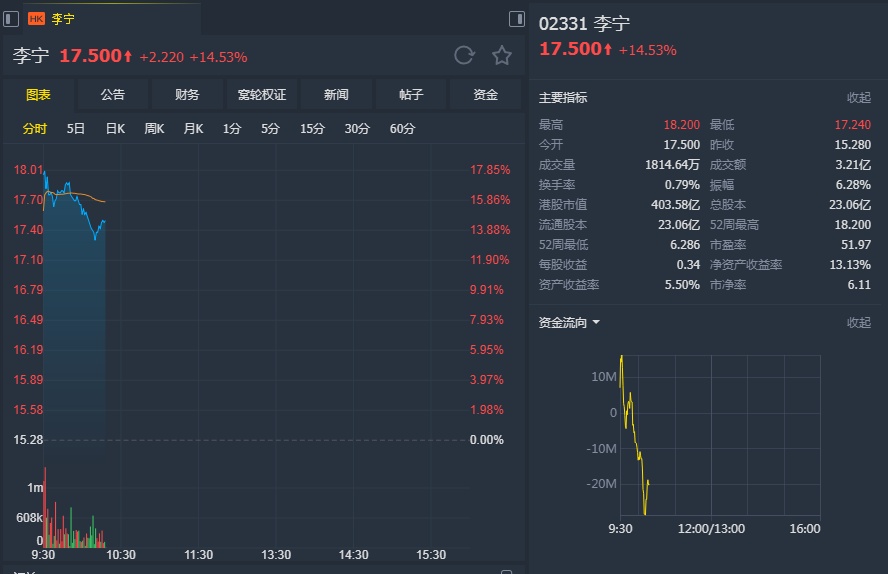Collapse the 主要指标 section
This screenshot has height=574, width=888.
[859, 98]
